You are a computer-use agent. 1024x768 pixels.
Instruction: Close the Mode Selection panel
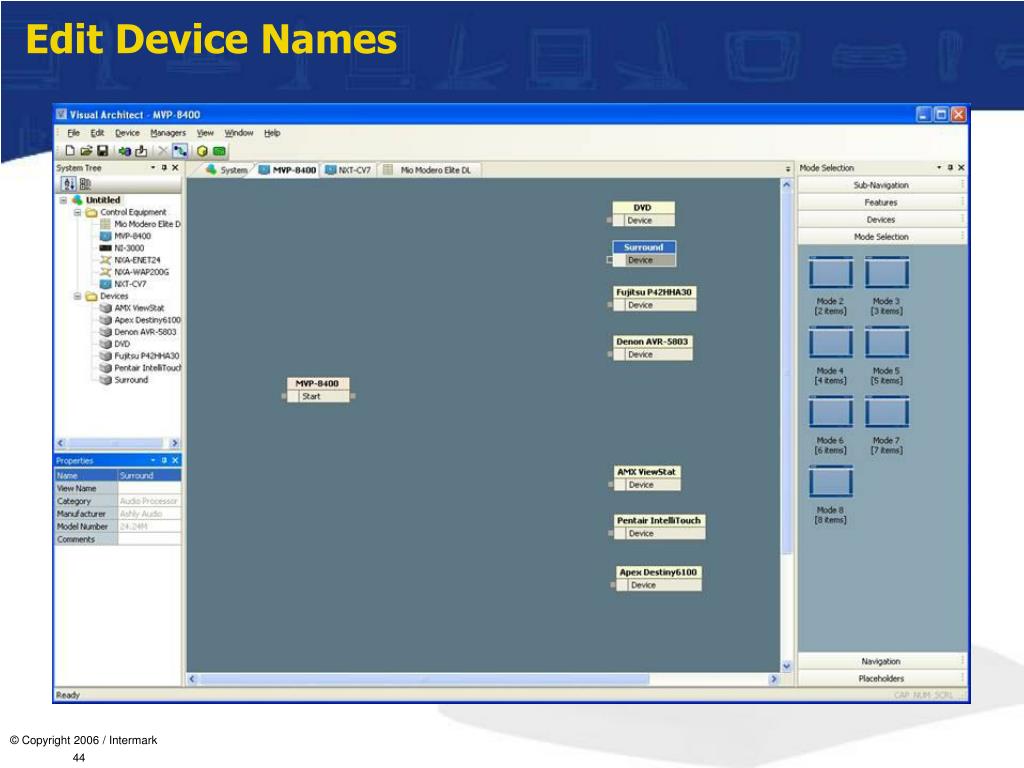pos(961,168)
